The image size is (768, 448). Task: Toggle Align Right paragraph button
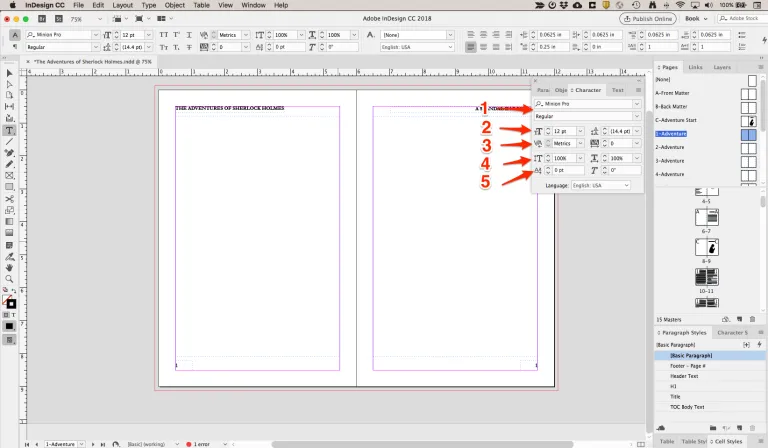tap(496, 35)
